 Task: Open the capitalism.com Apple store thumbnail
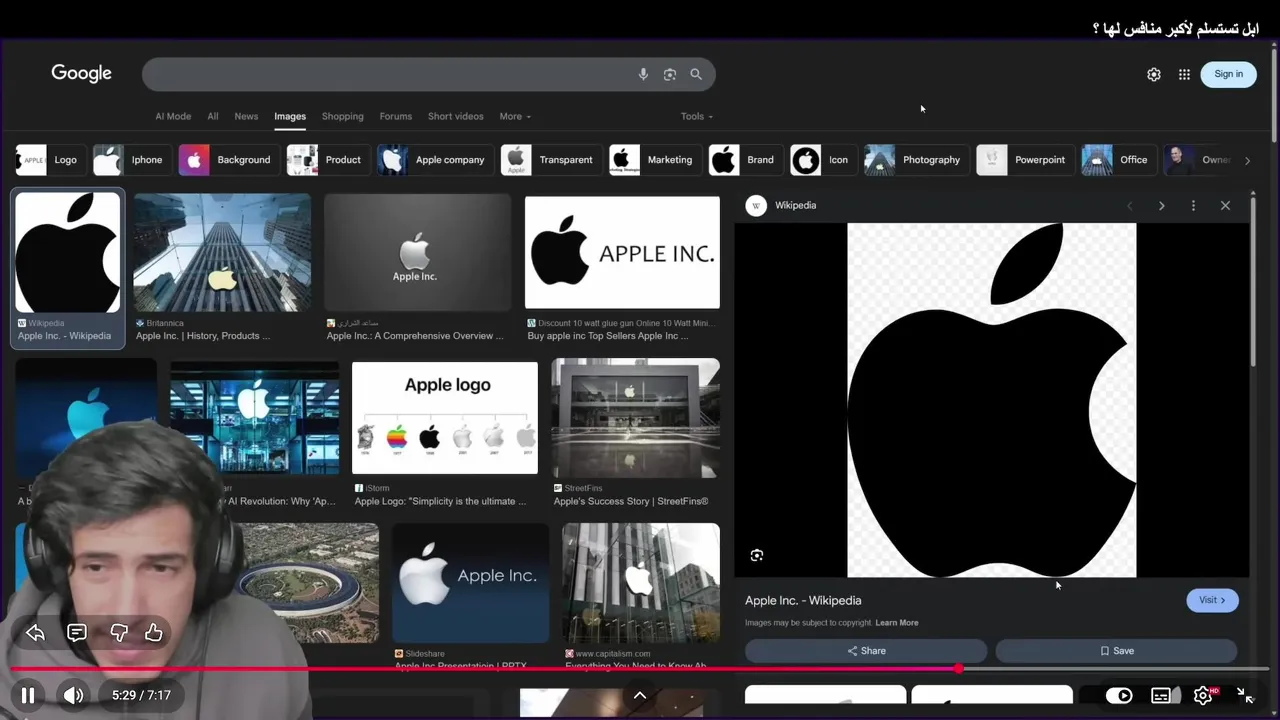641,583
